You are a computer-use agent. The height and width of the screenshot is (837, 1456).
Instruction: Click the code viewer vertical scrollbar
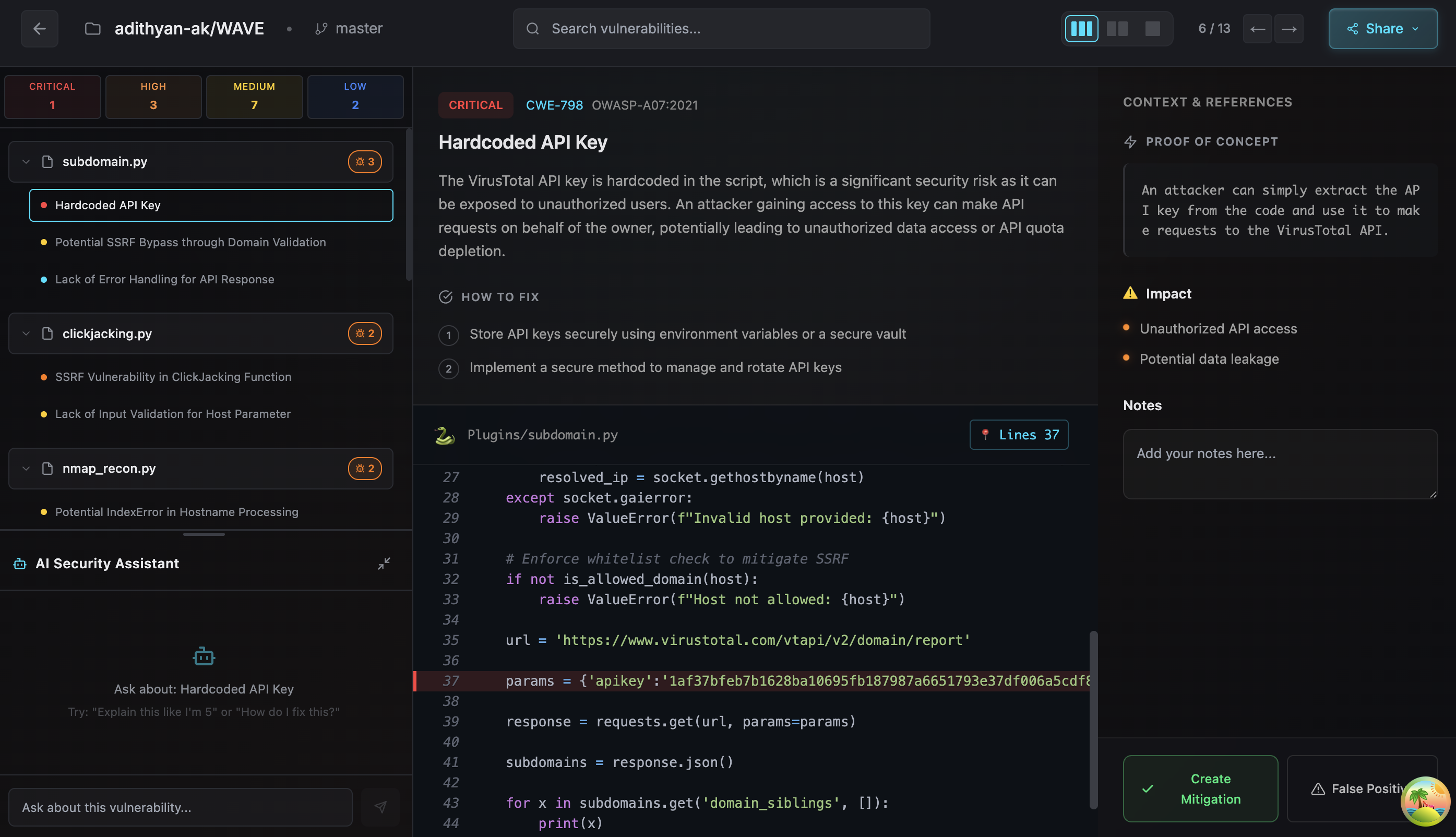1093,719
